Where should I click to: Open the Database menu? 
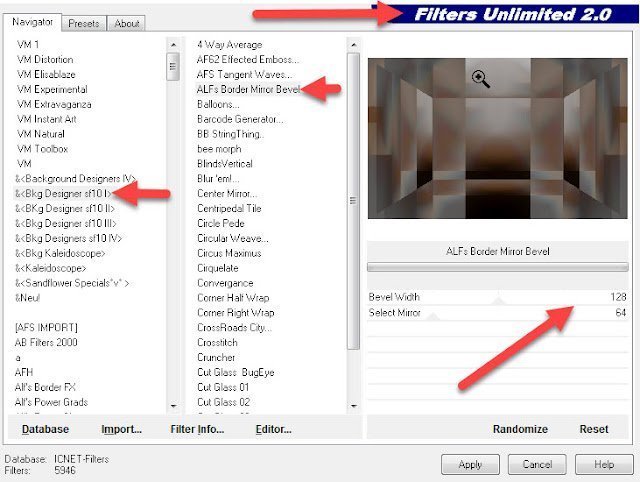point(45,429)
